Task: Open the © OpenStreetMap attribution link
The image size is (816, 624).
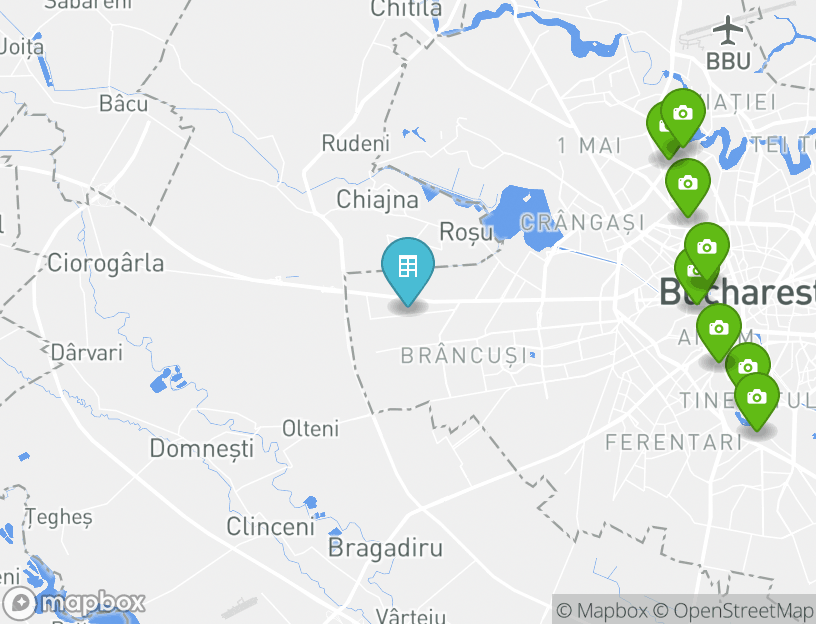Action: coord(733,610)
